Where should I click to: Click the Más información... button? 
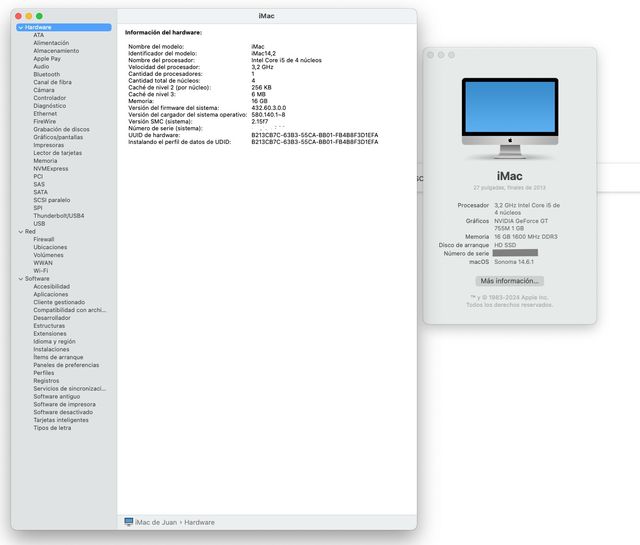tap(509, 281)
